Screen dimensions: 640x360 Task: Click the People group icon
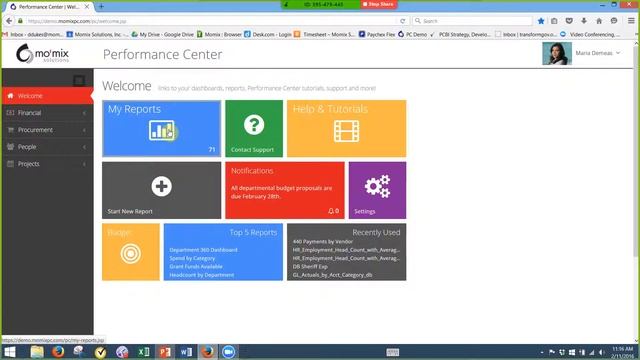click(x=11, y=147)
